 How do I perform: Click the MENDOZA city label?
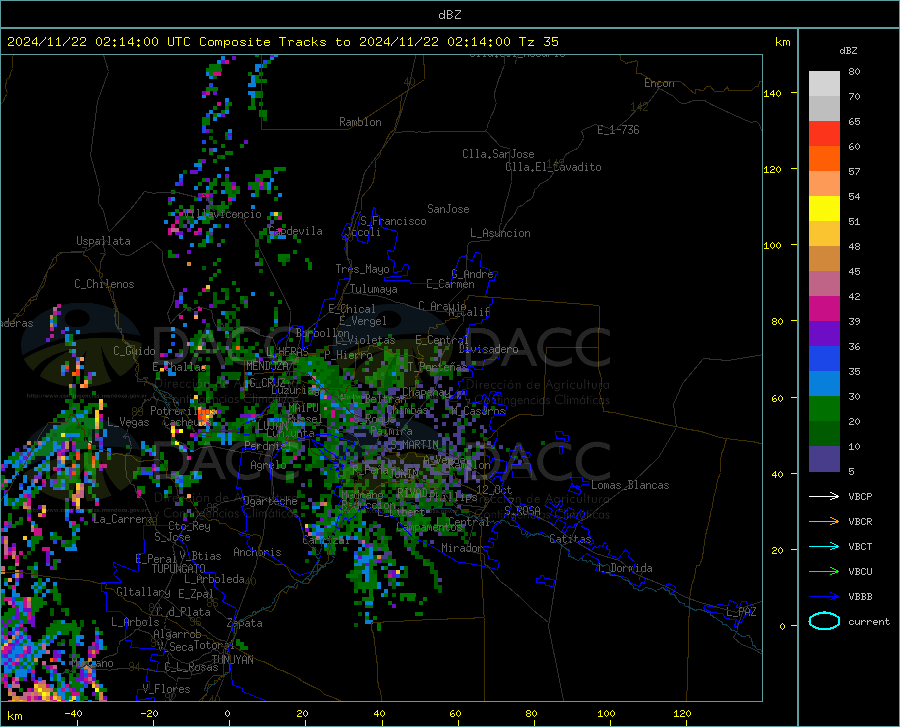click(x=267, y=366)
